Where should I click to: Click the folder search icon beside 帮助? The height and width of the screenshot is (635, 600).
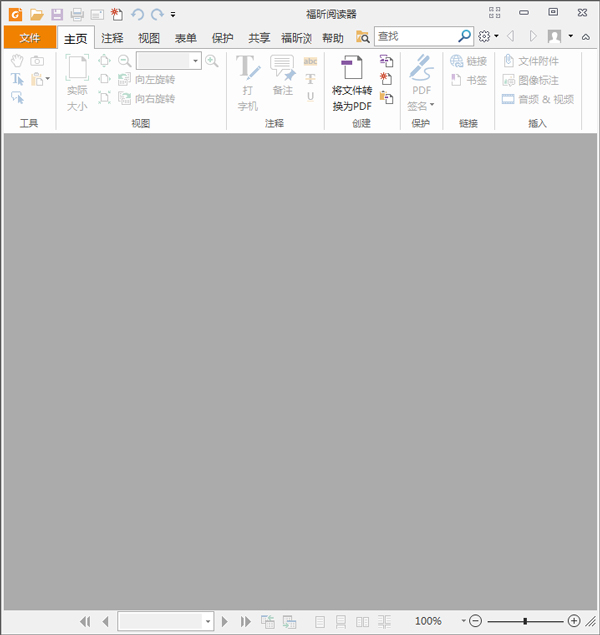pos(362,37)
